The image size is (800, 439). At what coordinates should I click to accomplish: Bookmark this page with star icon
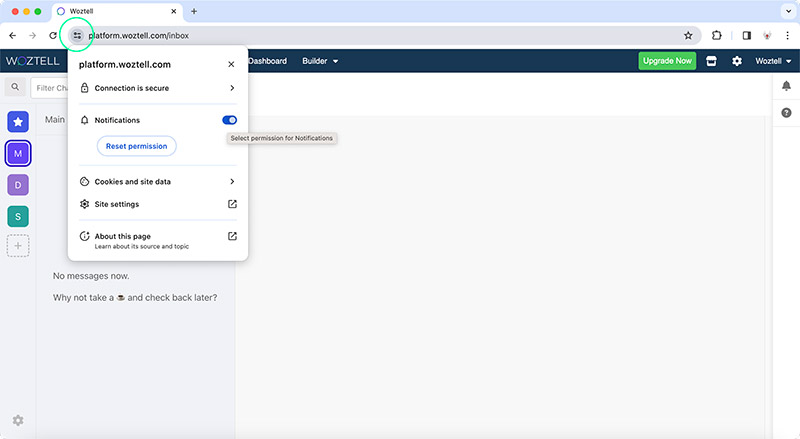pyautogui.click(x=688, y=35)
